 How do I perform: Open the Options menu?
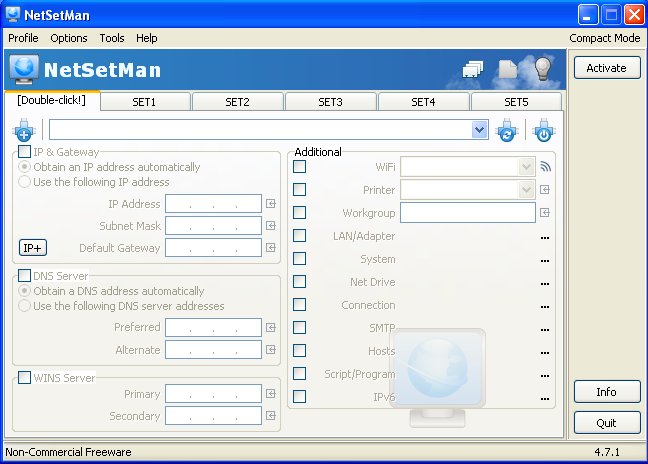(x=69, y=38)
